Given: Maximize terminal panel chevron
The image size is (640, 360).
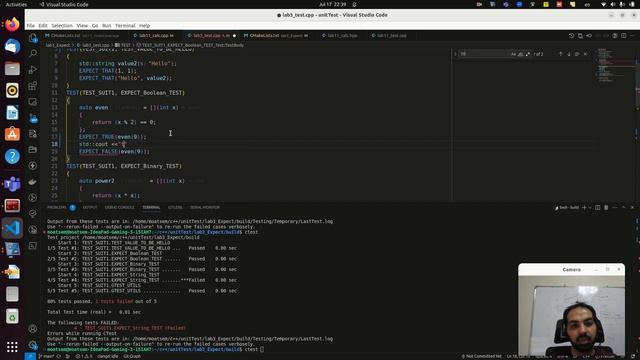Looking at the screenshot, I should [x=623, y=208].
